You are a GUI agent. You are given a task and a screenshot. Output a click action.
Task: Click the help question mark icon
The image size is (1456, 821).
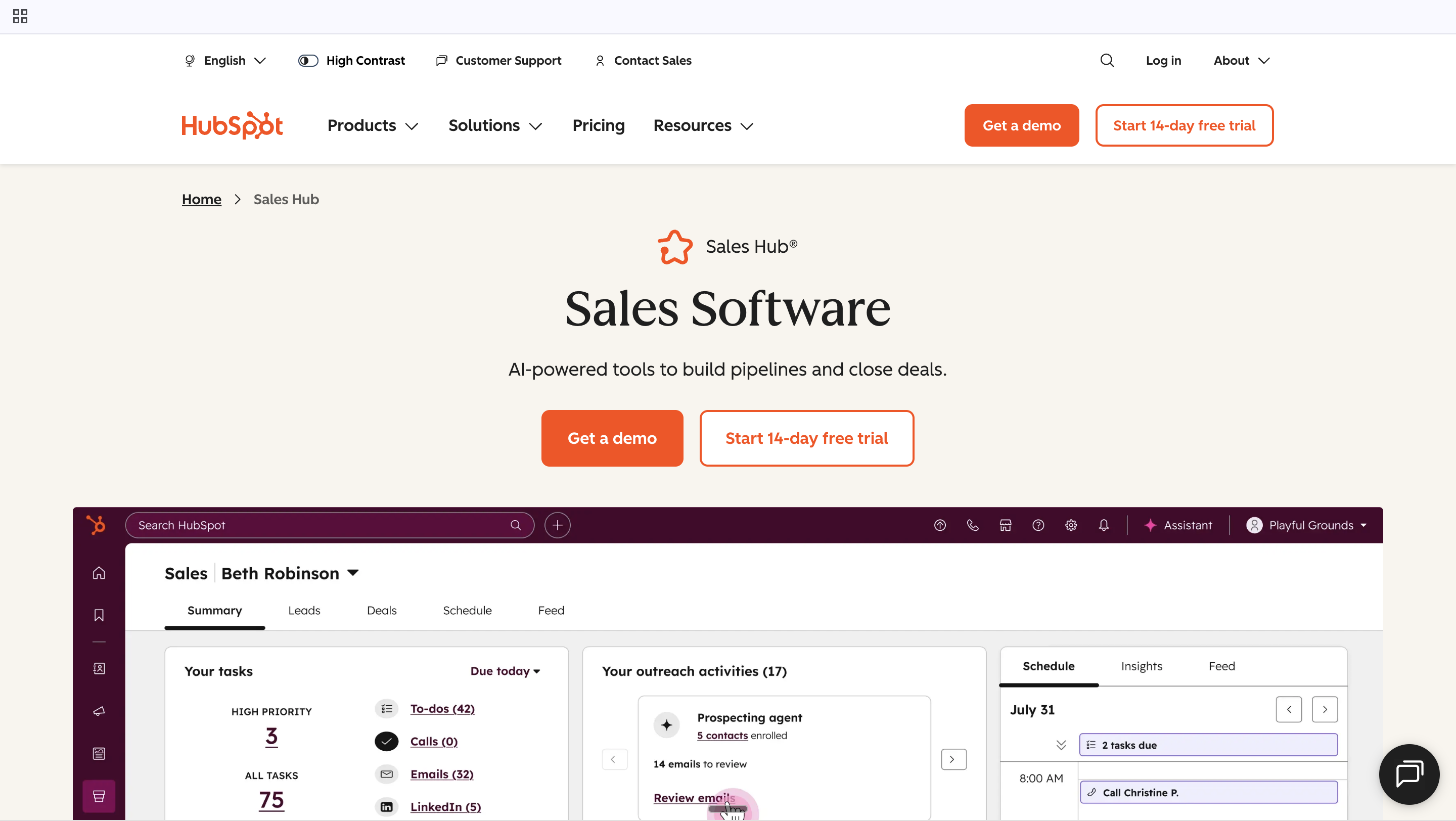click(x=1038, y=525)
